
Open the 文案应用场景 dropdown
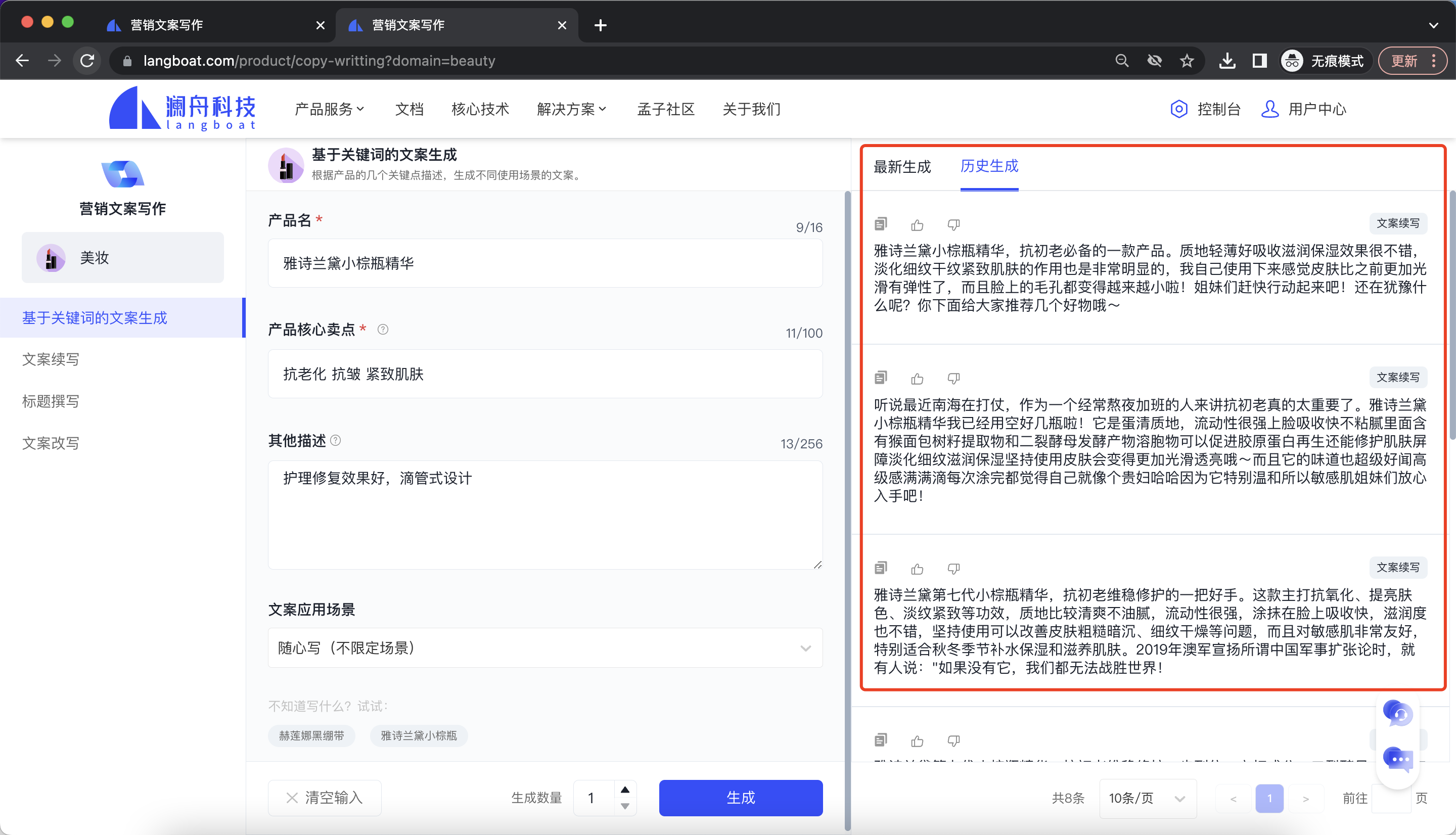(545, 648)
